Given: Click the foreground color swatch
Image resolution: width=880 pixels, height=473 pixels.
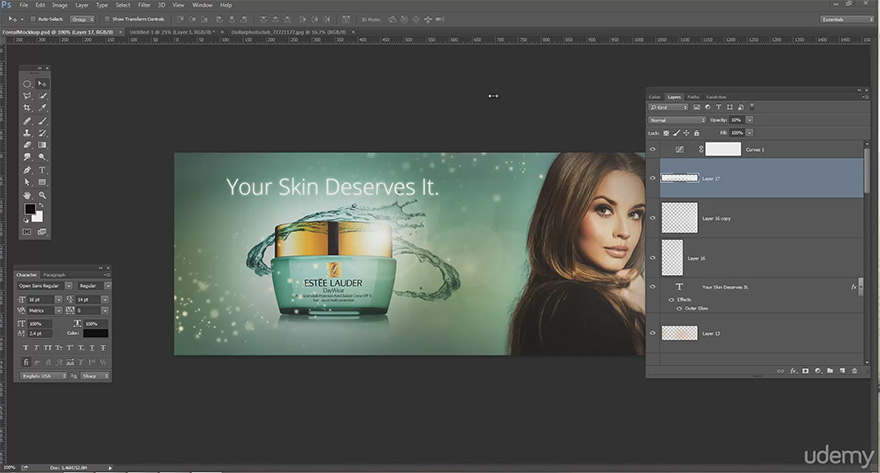Looking at the screenshot, I should click(x=30, y=209).
